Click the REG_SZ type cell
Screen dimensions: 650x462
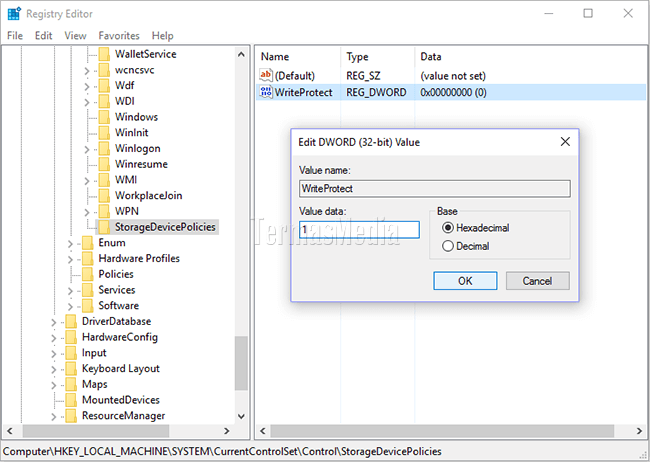coord(364,76)
